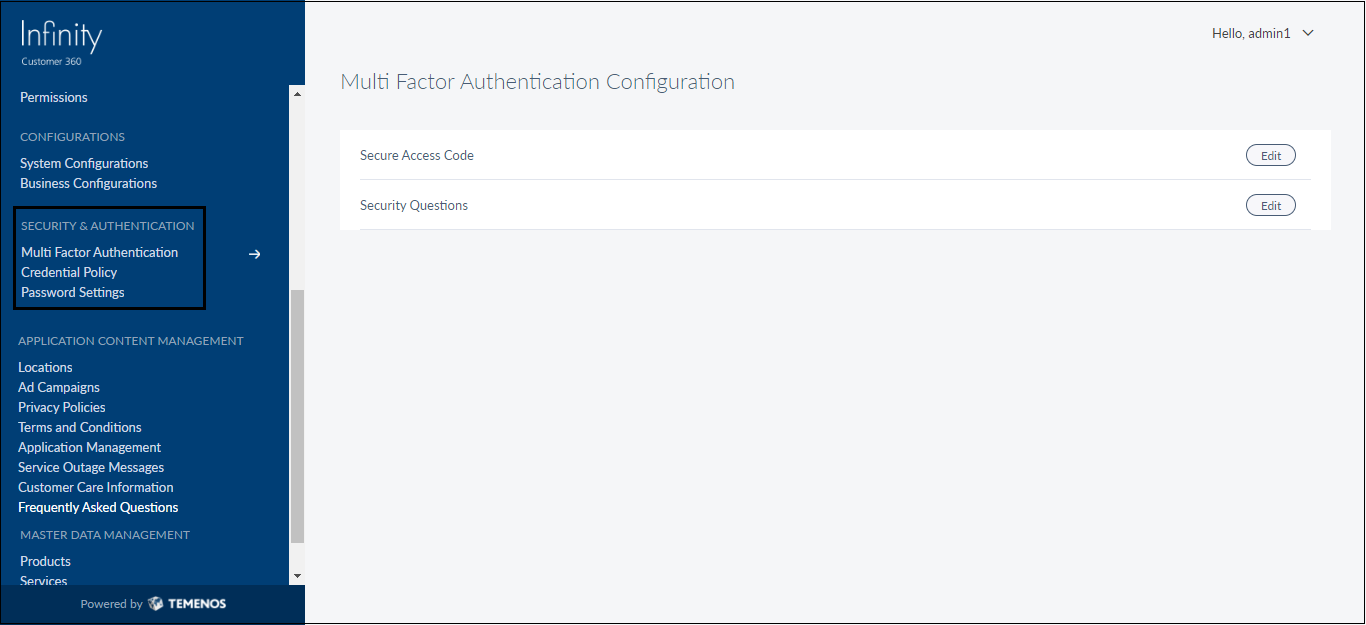Screen dimensions: 1366x625
Task: Select Terms and Conditions
Action: point(80,428)
